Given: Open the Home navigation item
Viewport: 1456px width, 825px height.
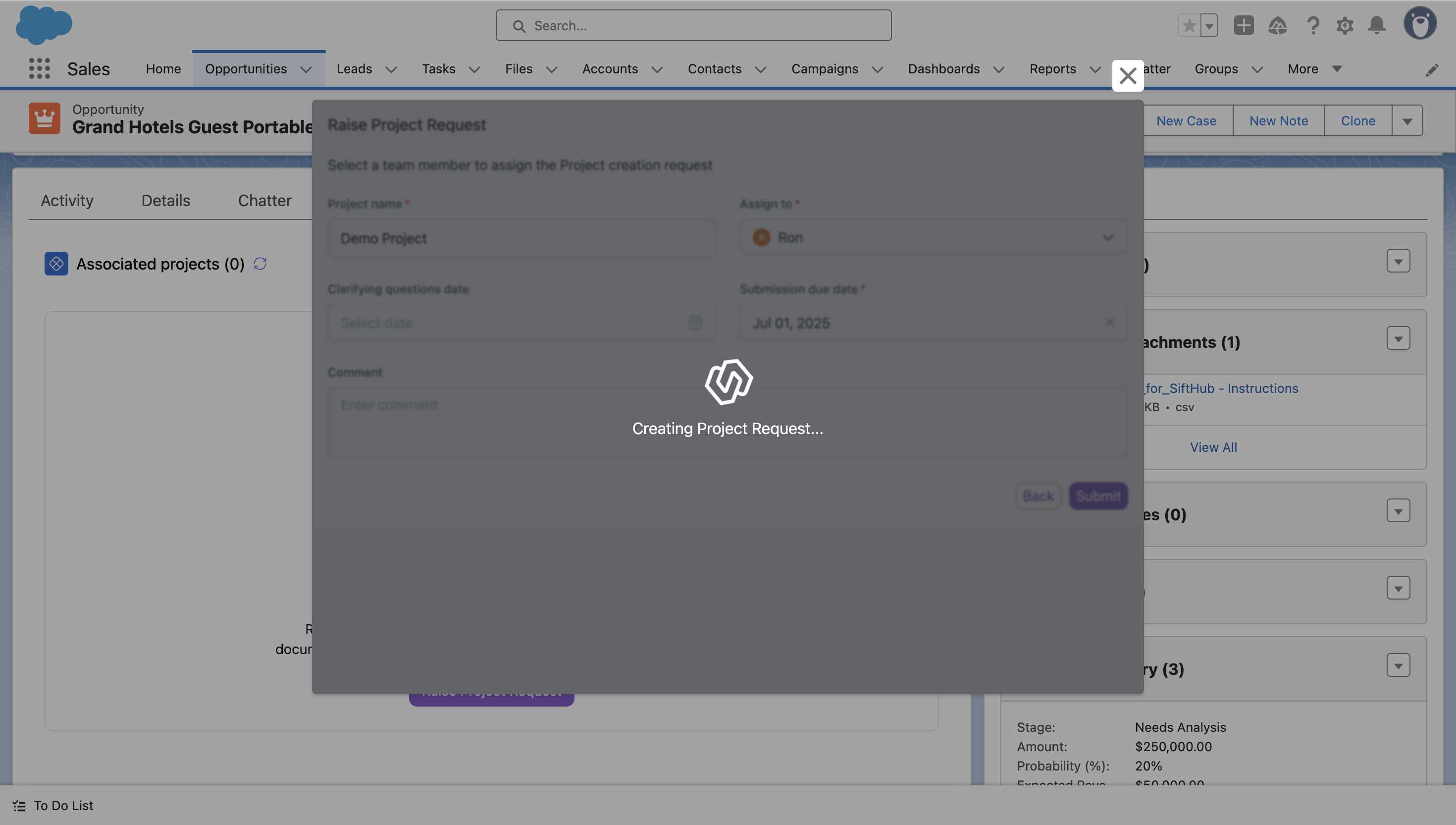Looking at the screenshot, I should click(163, 68).
